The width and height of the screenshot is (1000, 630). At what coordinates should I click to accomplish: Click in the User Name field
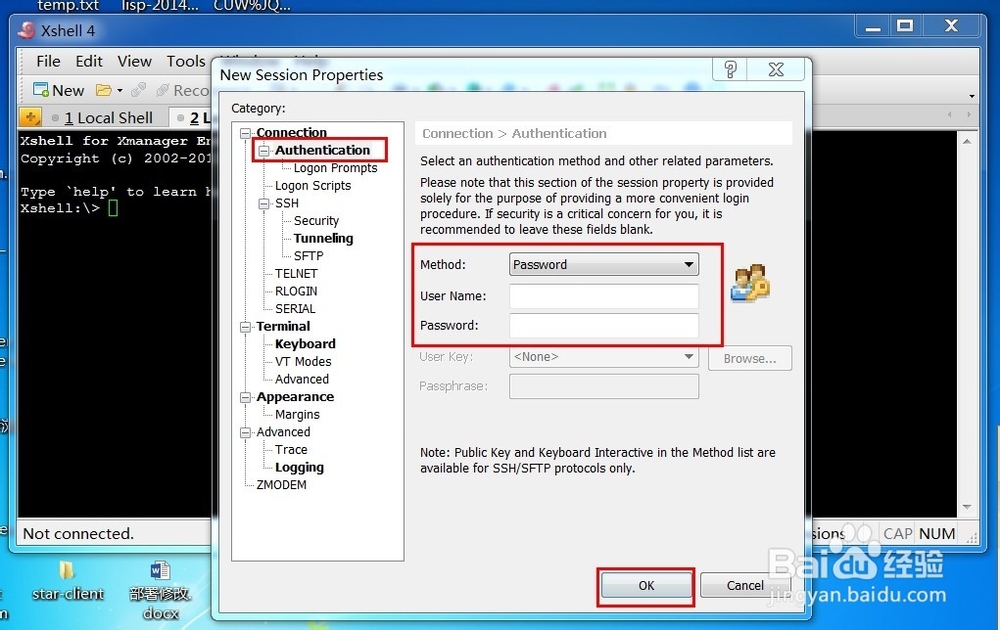tap(603, 296)
